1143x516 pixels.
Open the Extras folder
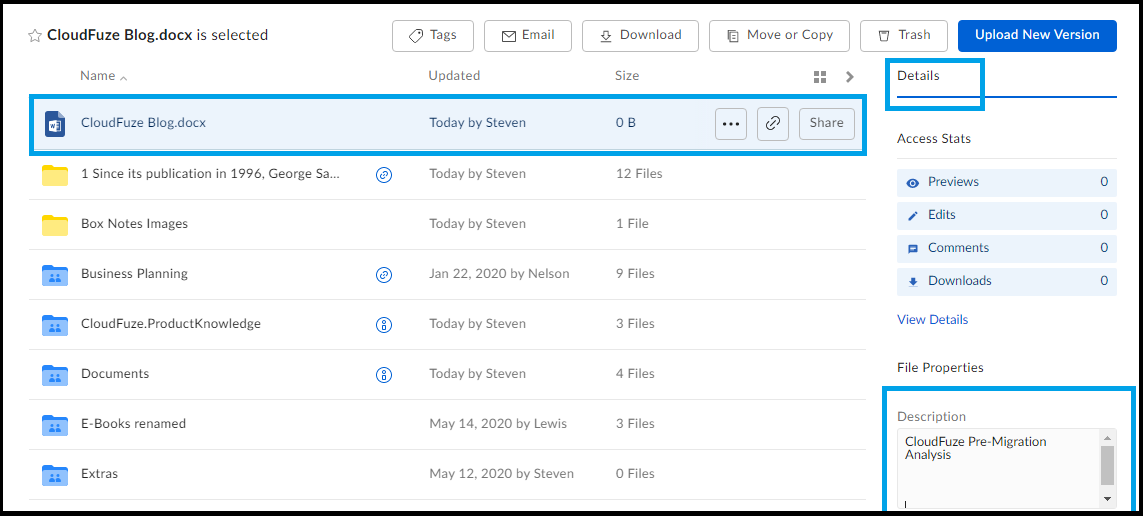99,474
